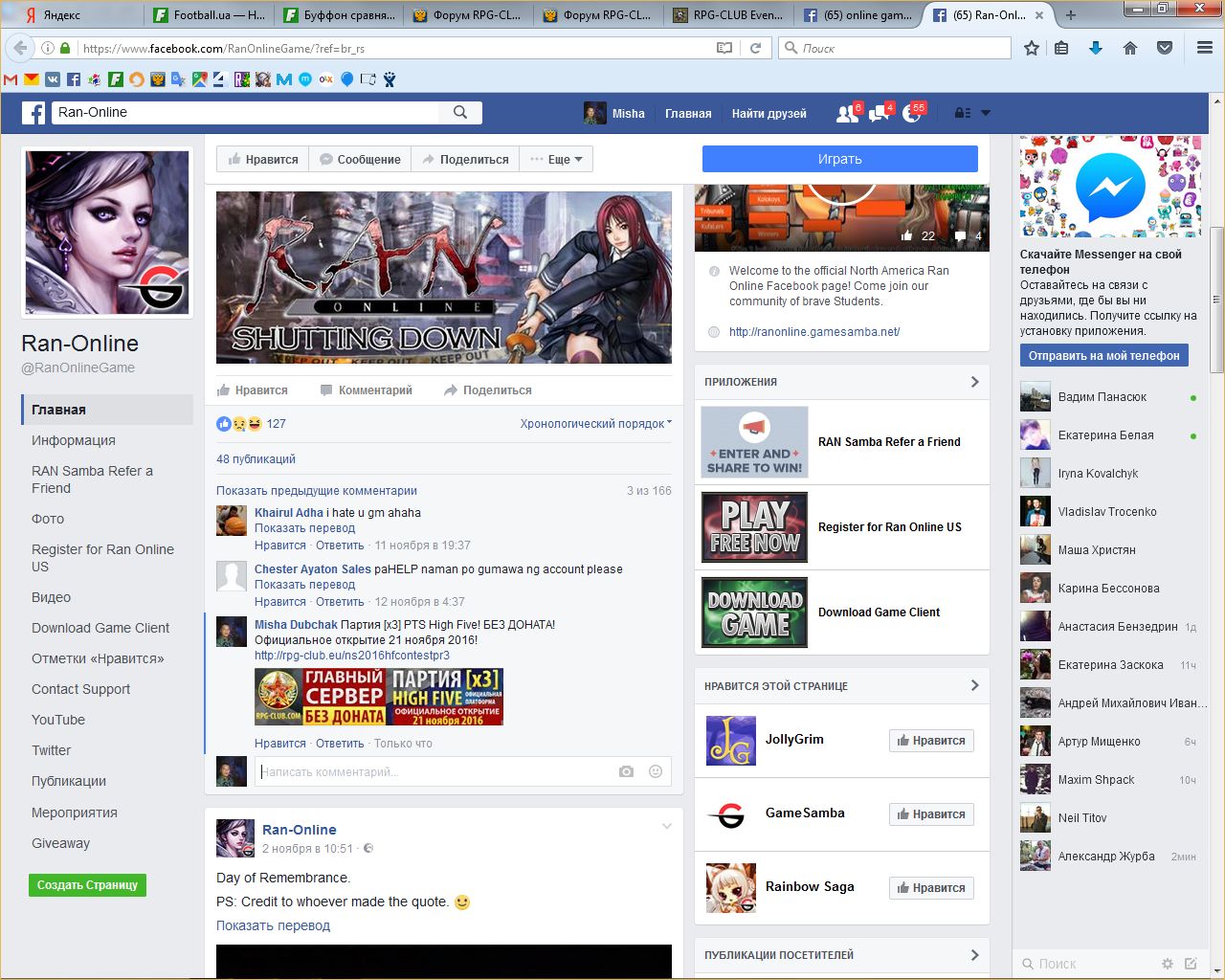Like the GameSamba page
This screenshot has height=980, width=1225.
[x=931, y=814]
